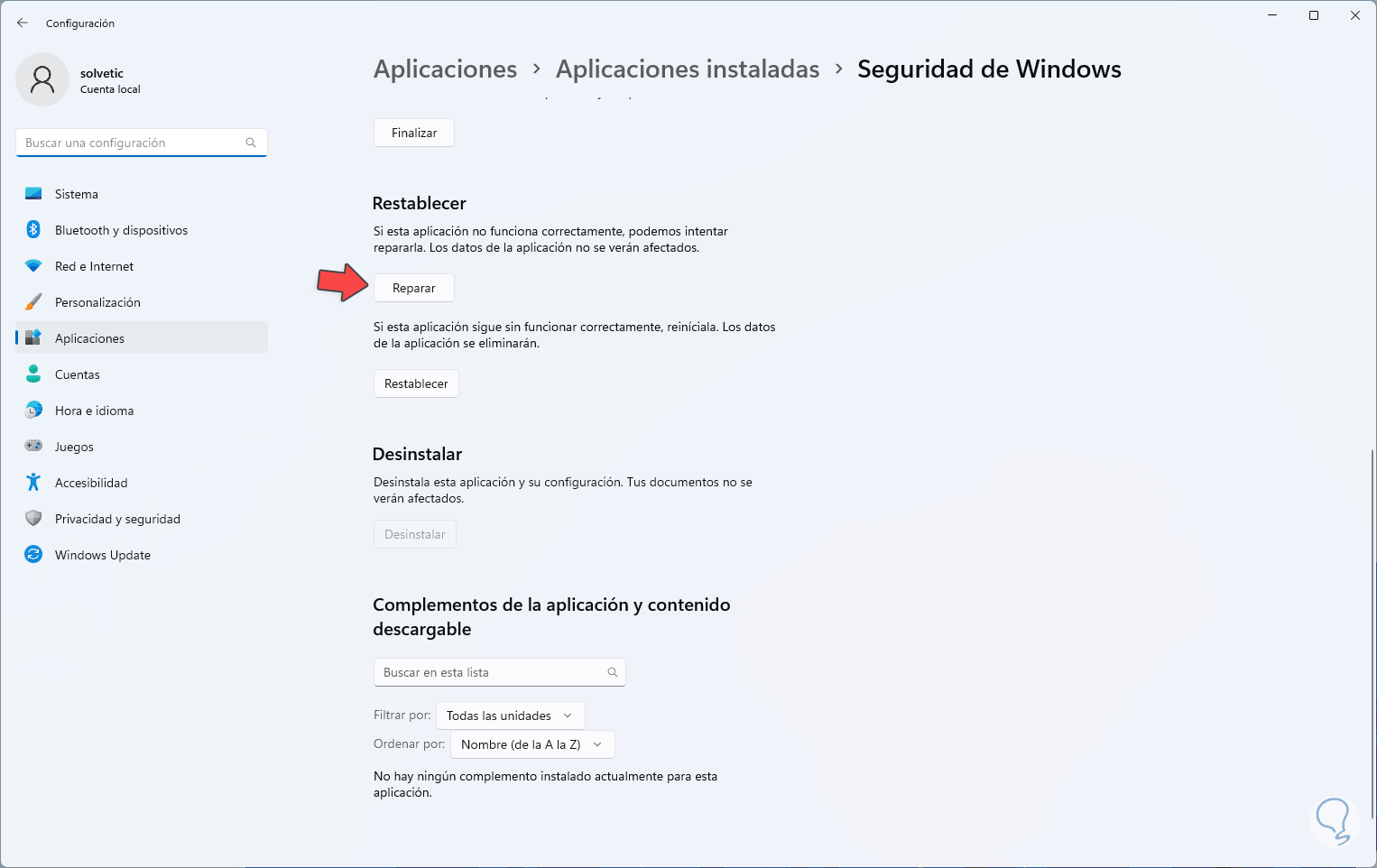Click the Windows Update sync icon

tap(33, 555)
